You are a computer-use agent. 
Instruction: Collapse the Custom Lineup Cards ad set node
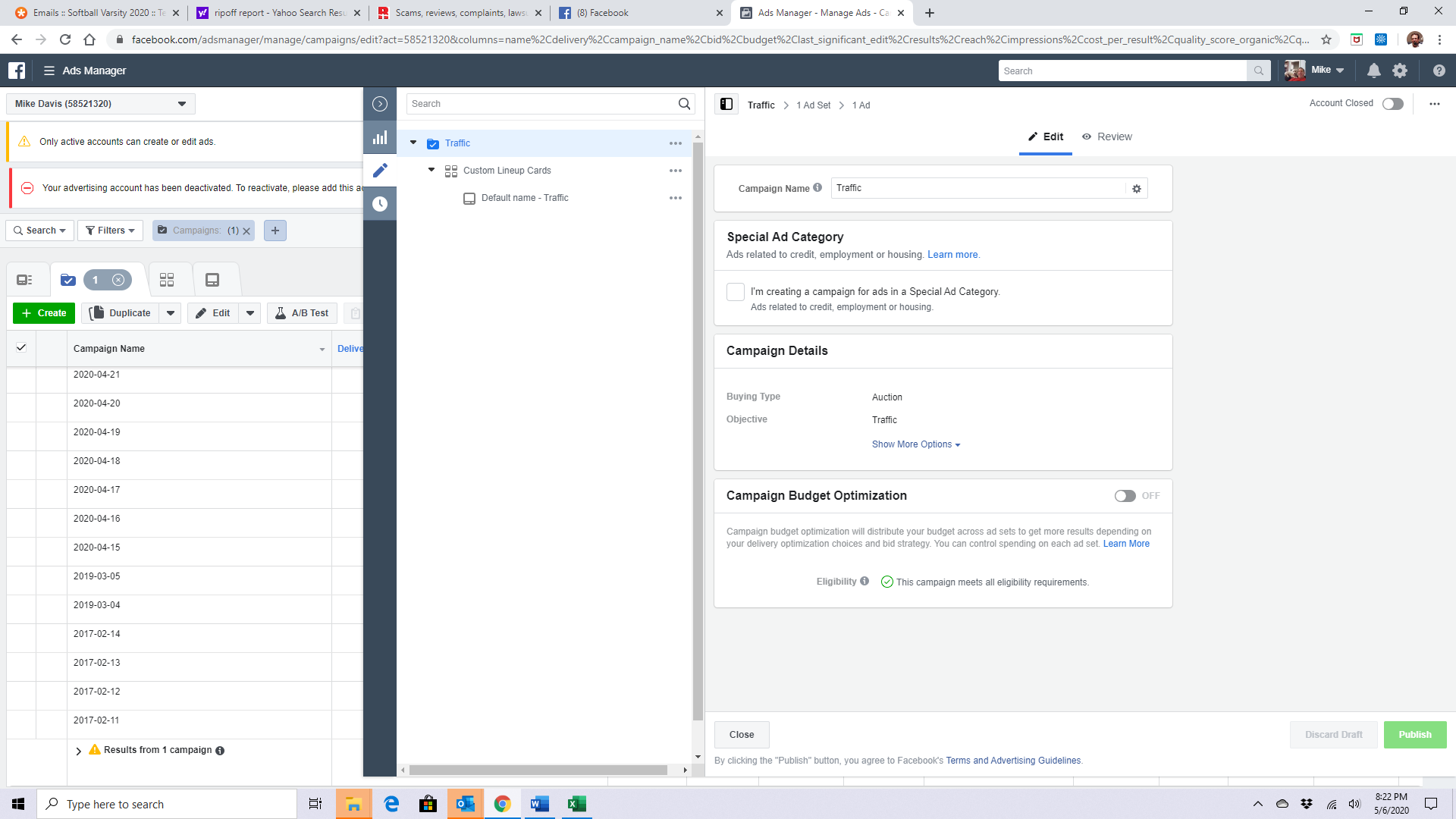pyautogui.click(x=431, y=170)
